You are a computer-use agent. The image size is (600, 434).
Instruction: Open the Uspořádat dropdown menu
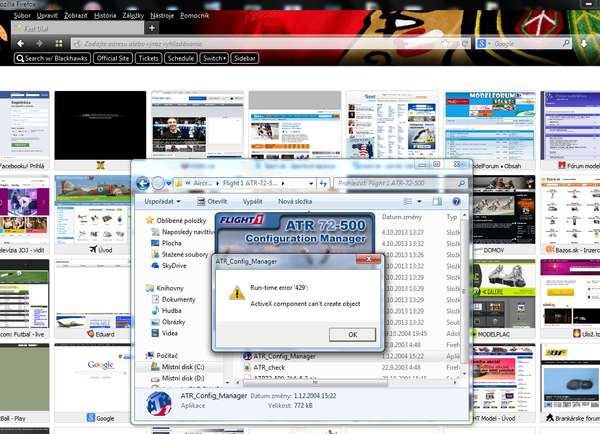pos(162,202)
